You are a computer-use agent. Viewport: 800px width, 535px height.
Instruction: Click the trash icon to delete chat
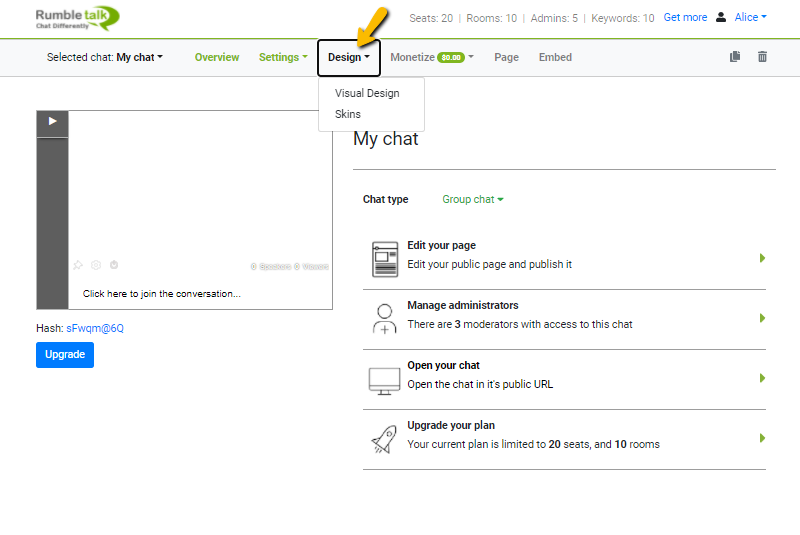[x=762, y=57]
